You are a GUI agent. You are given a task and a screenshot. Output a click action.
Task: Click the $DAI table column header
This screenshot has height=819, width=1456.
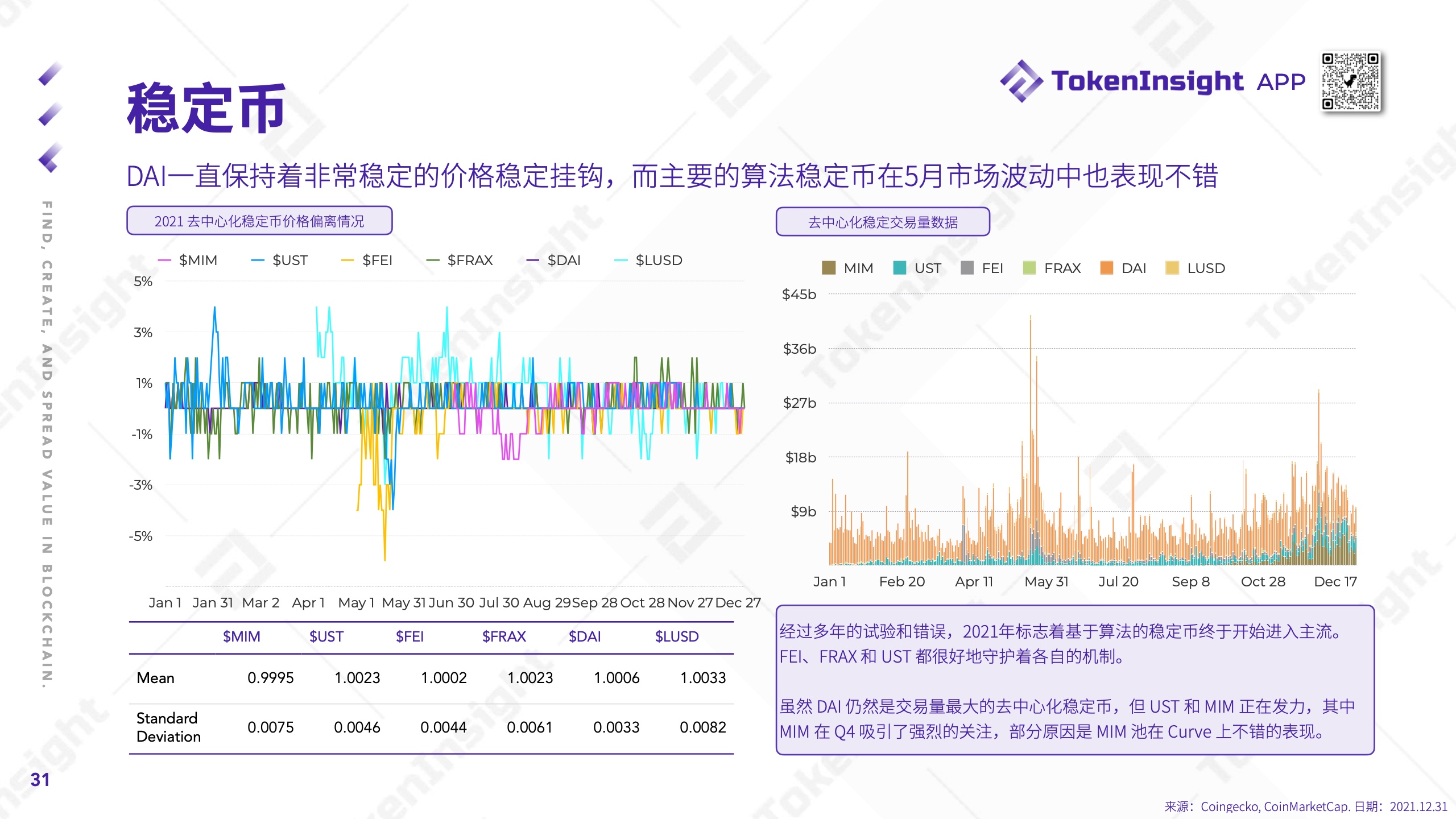coord(585,636)
